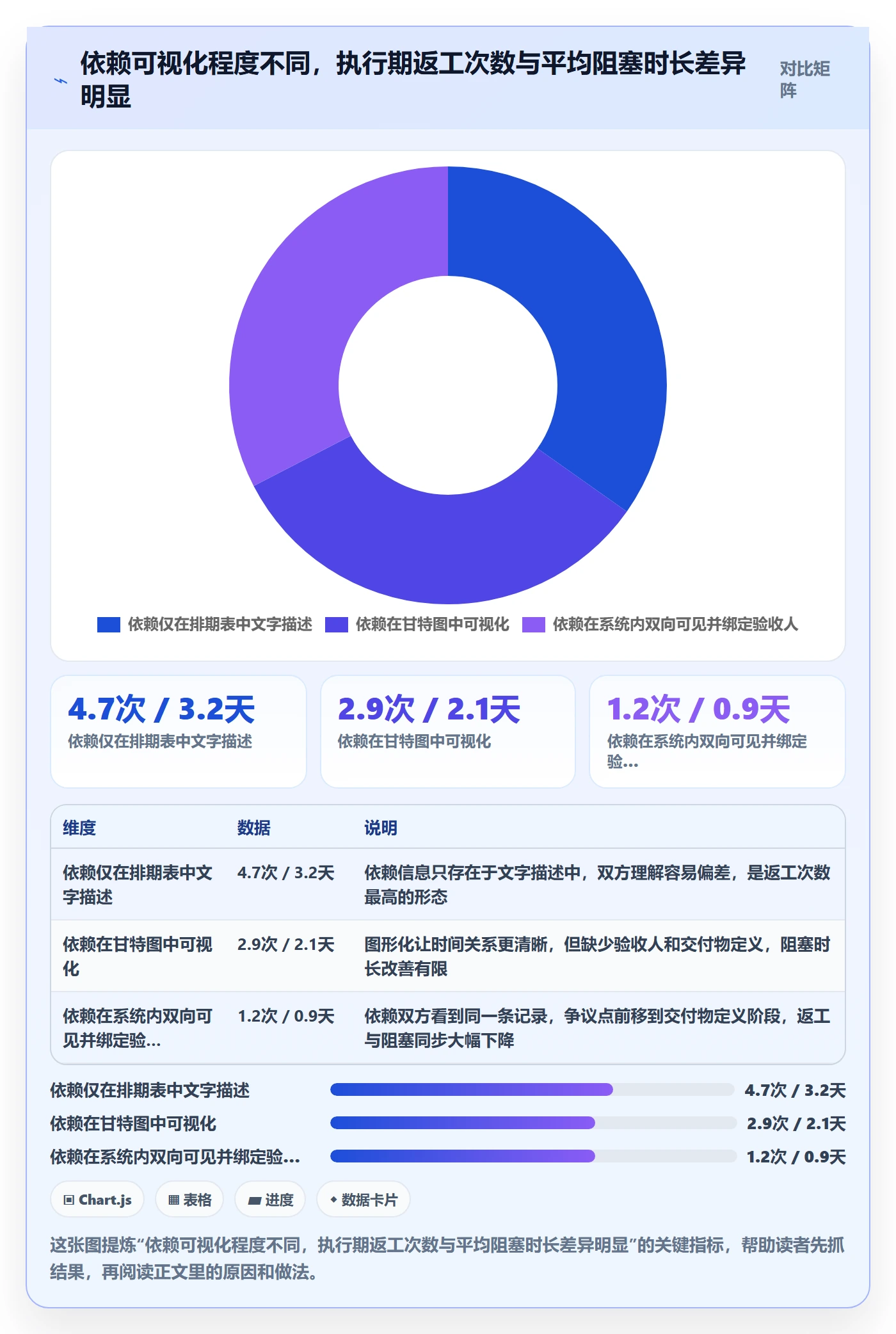This screenshot has height=1334, width=896.
Task: Click legend label 依赖仅在排期表中文字描述
Action: 220,625
